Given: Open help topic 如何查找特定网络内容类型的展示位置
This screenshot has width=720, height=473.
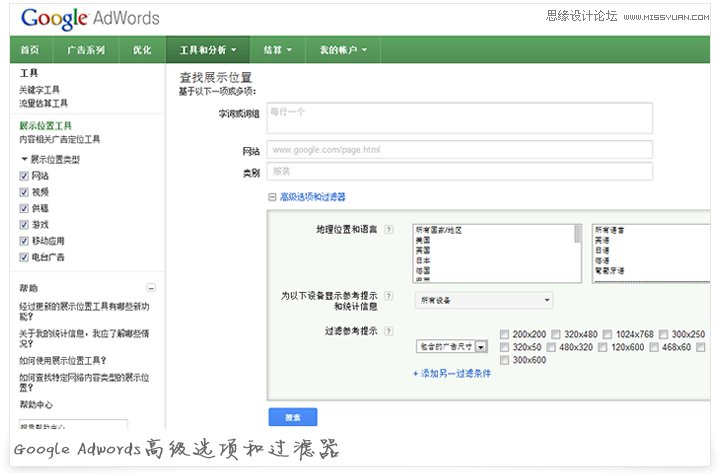Looking at the screenshot, I should pyautogui.click(x=84, y=382).
